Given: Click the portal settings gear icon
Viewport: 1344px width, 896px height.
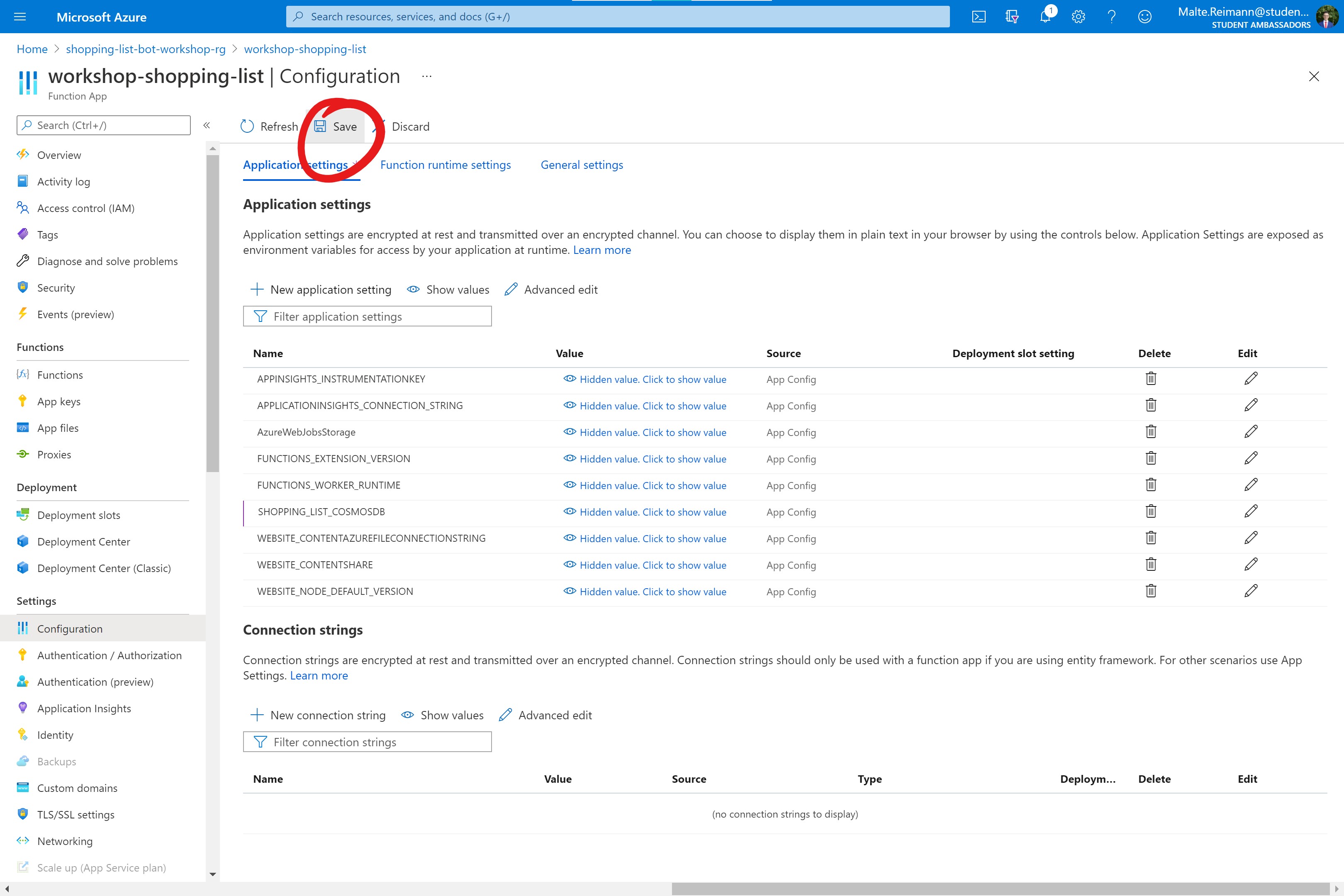Looking at the screenshot, I should click(x=1078, y=17).
